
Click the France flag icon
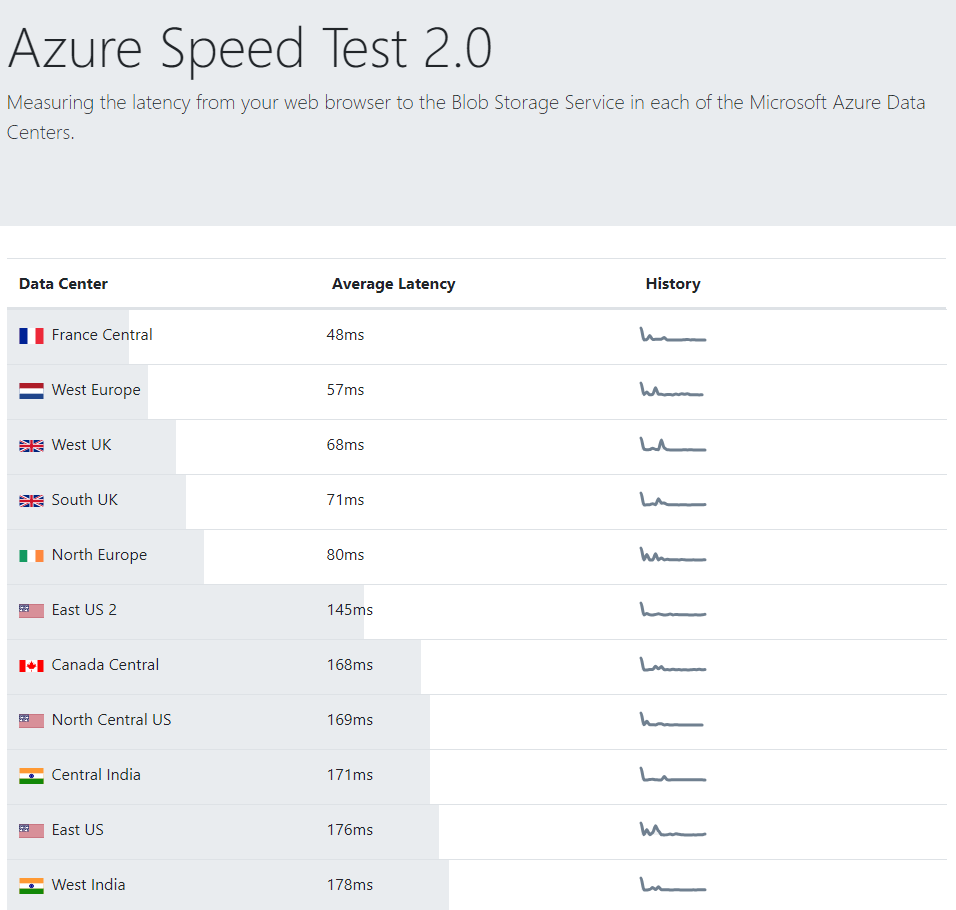(31, 336)
